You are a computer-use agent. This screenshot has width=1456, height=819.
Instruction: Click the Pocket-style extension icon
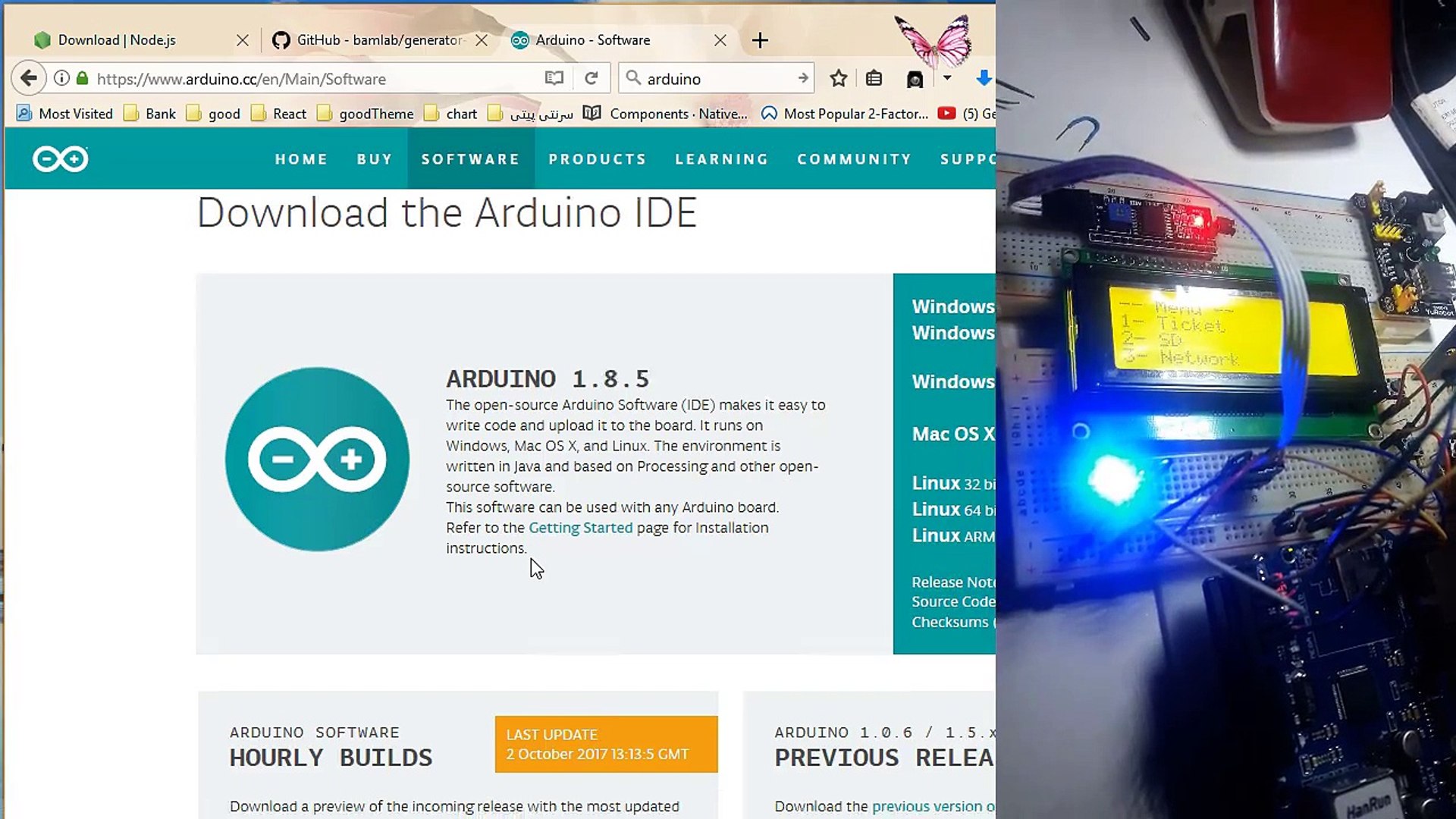click(915, 79)
